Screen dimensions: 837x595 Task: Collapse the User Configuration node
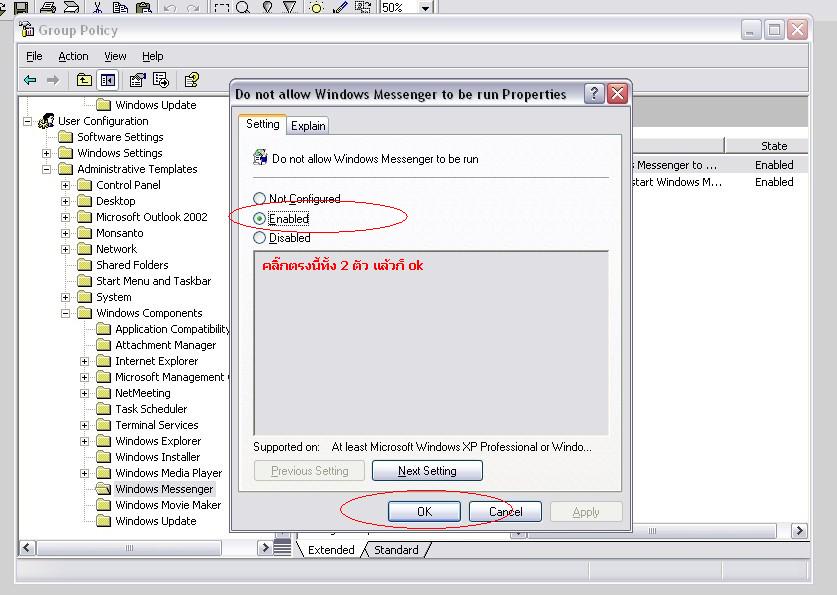pyautogui.click(x=27, y=121)
